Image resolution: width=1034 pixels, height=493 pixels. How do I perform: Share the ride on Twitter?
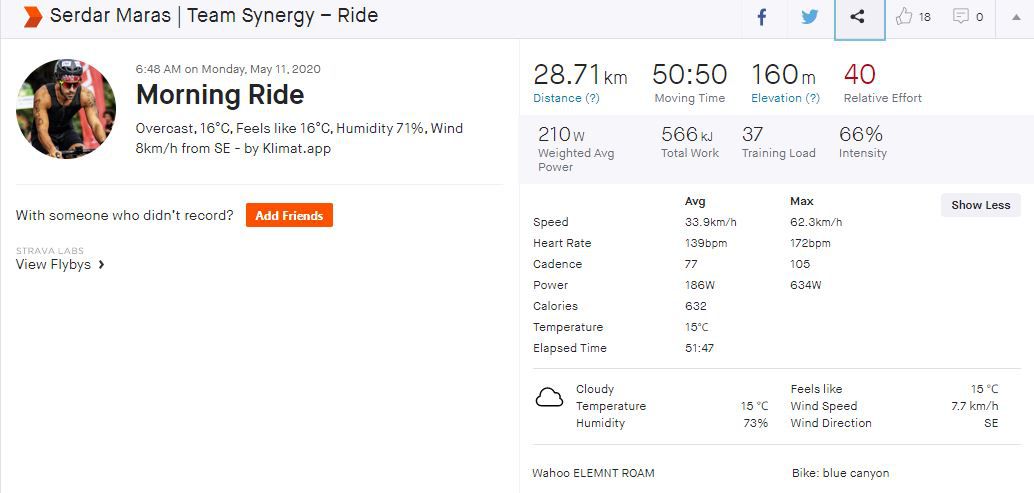tap(810, 17)
